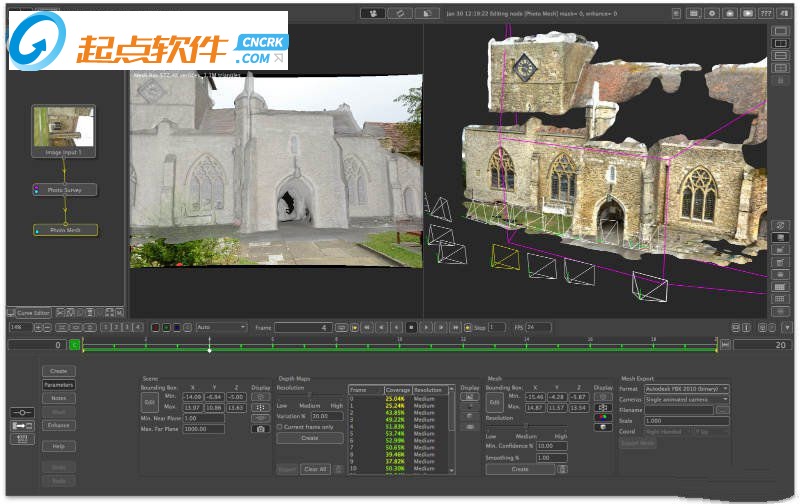Click the Clear All button
Image resolution: width=800 pixels, height=504 pixels.
pyautogui.click(x=316, y=468)
